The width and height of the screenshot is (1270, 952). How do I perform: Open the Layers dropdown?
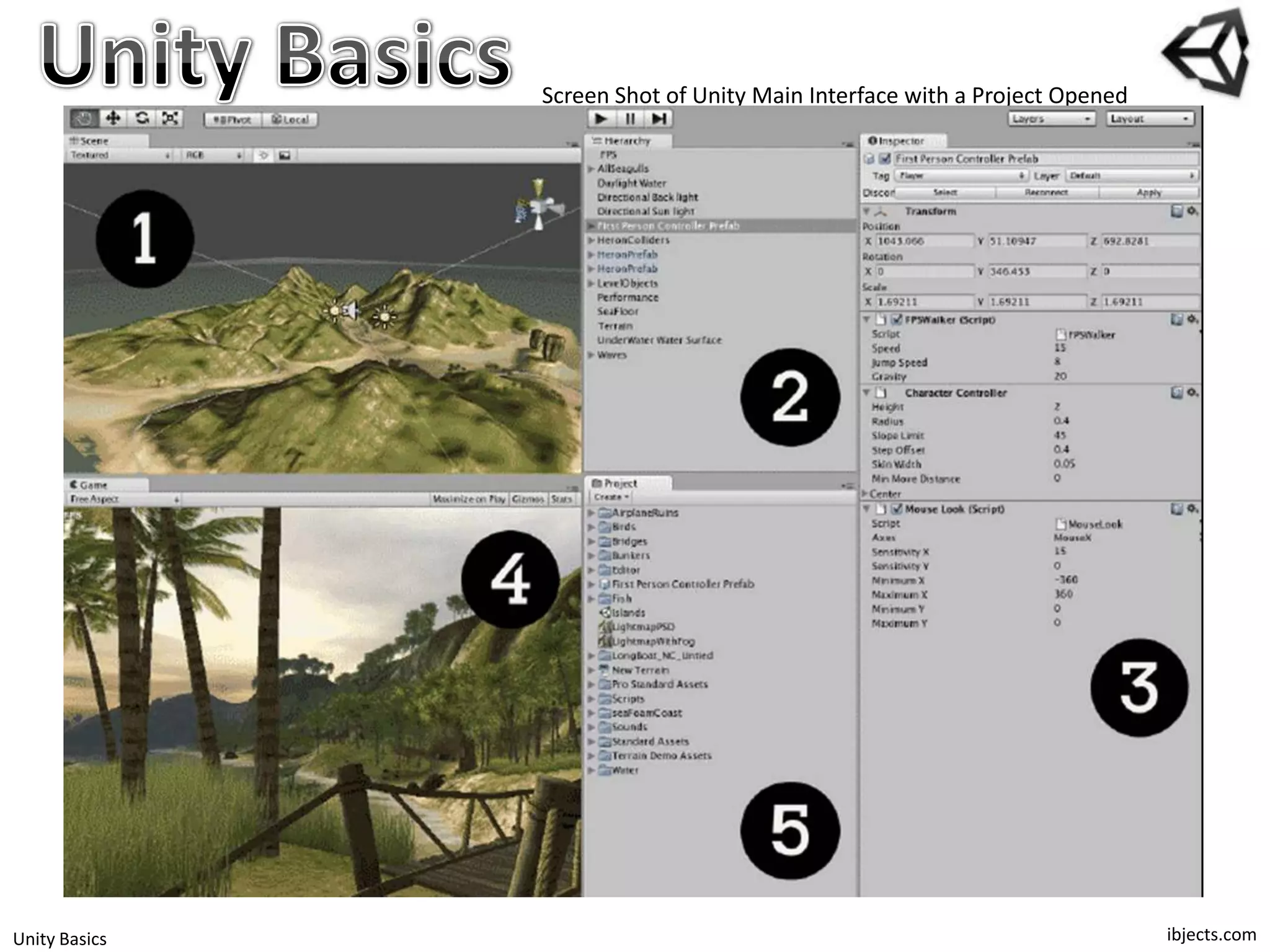1051,119
